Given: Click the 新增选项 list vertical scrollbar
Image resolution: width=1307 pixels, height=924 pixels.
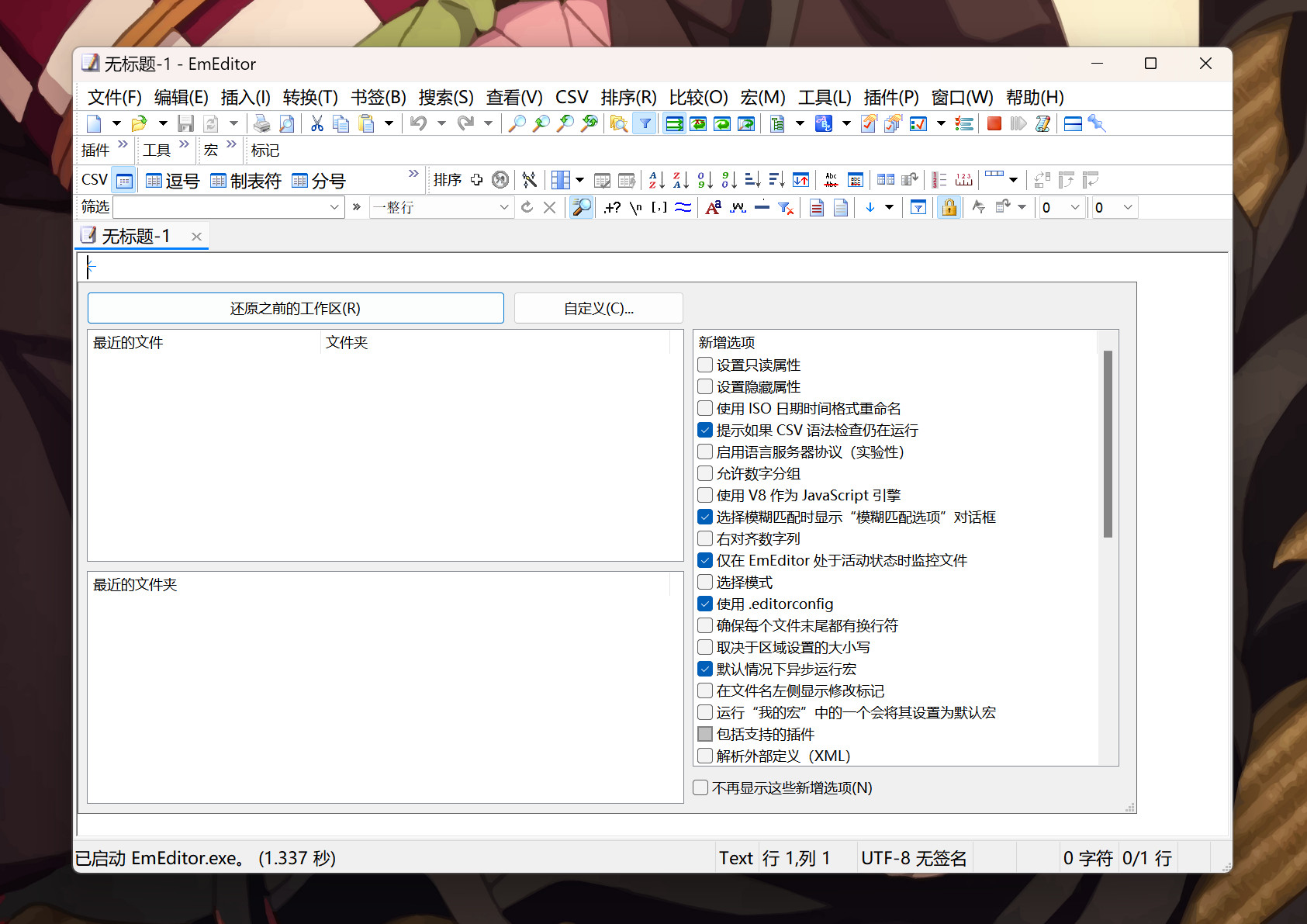Looking at the screenshot, I should point(1108,444).
